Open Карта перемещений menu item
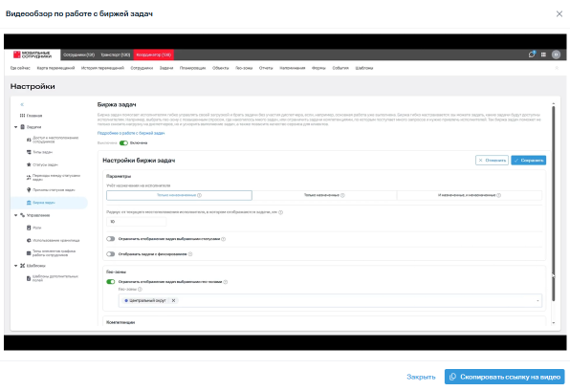 pyautogui.click(x=56, y=68)
